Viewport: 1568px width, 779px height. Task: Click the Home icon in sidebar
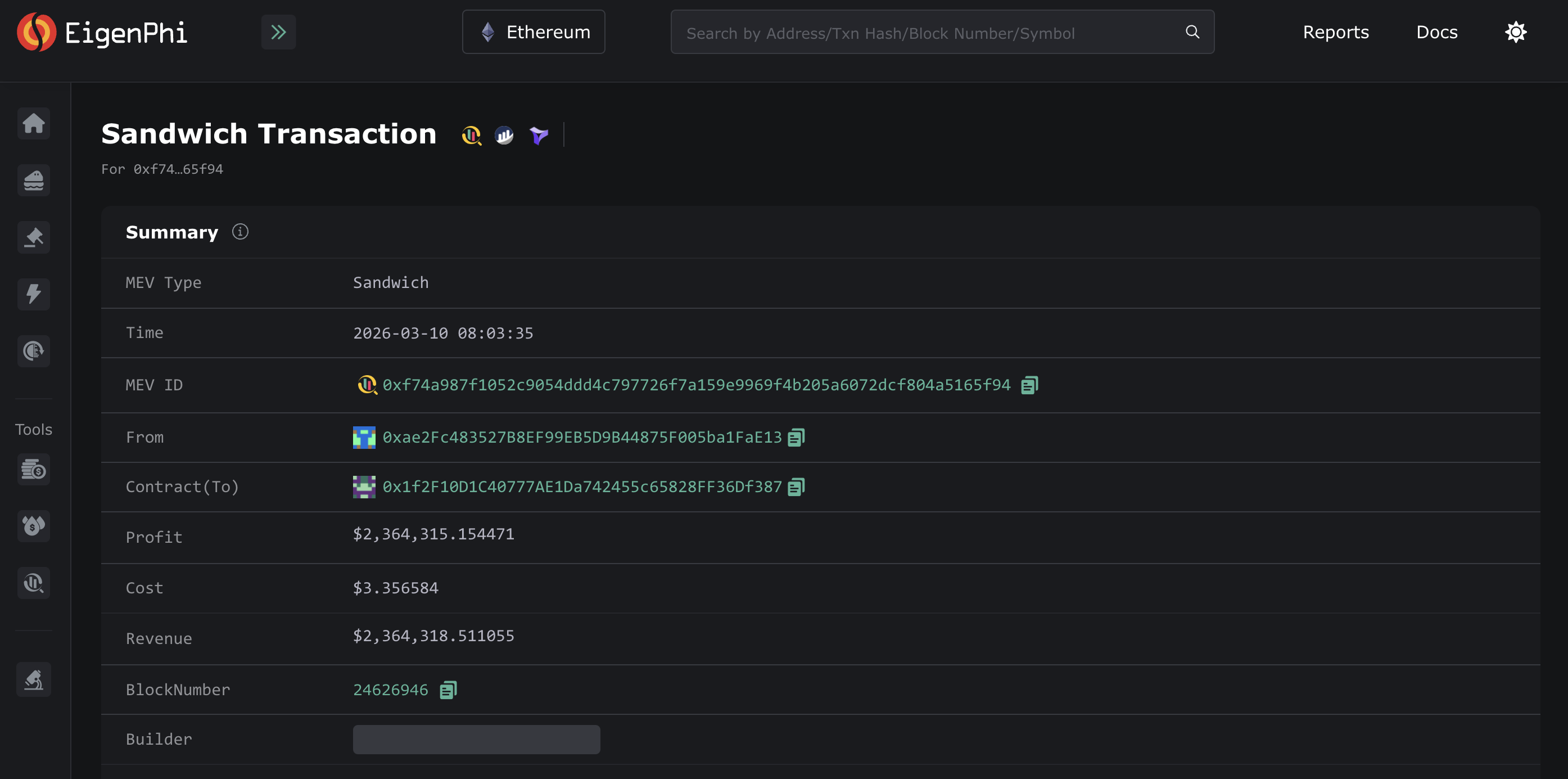[34, 124]
